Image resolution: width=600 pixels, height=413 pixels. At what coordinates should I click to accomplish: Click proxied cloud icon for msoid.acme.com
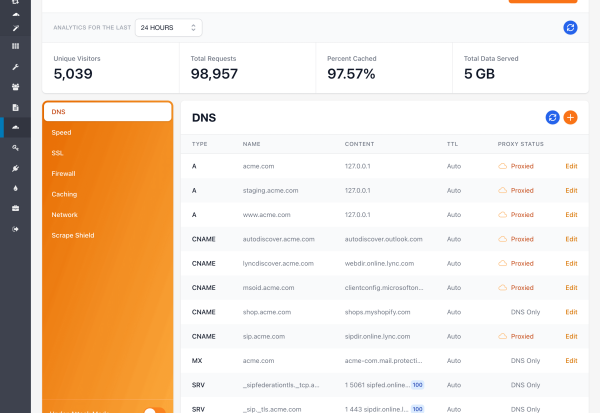tap(502, 287)
